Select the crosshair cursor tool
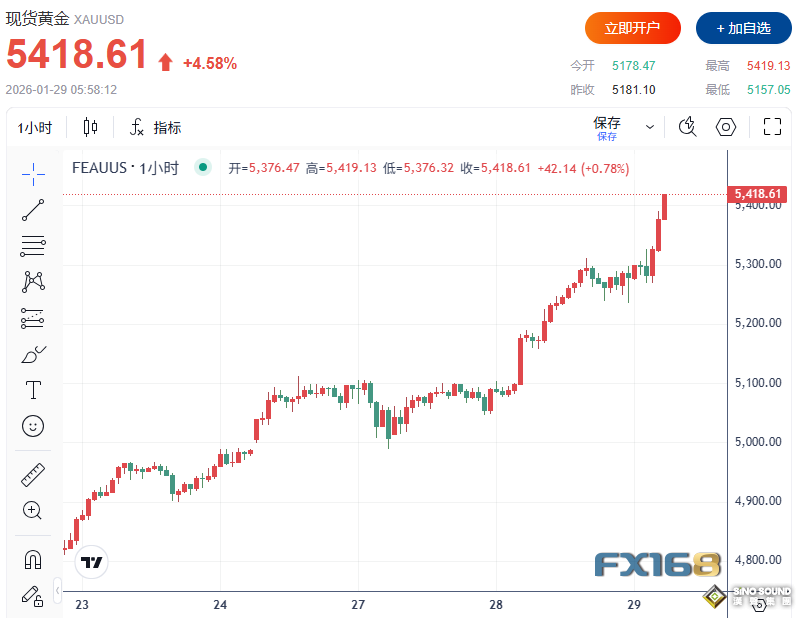Image resolution: width=801 pixels, height=618 pixels. pos(33,173)
